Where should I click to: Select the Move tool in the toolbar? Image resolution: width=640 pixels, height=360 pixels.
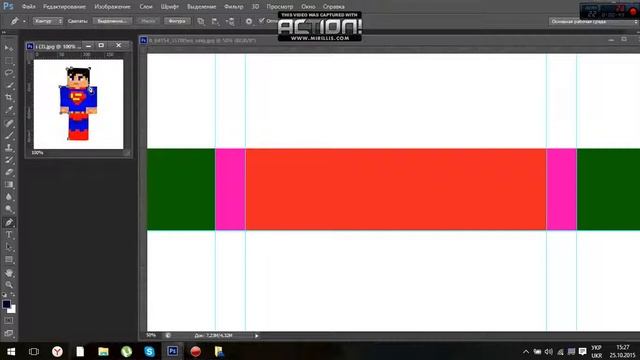coord(9,48)
